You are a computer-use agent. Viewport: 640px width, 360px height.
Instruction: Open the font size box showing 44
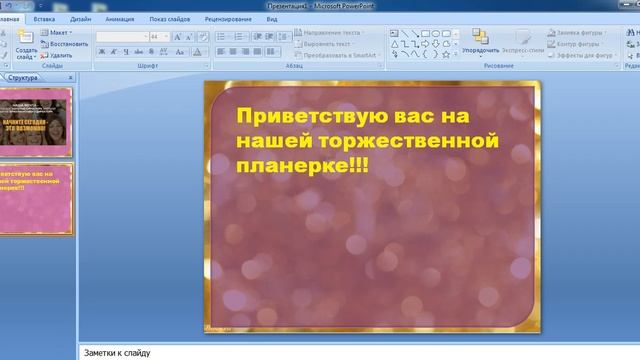point(159,37)
